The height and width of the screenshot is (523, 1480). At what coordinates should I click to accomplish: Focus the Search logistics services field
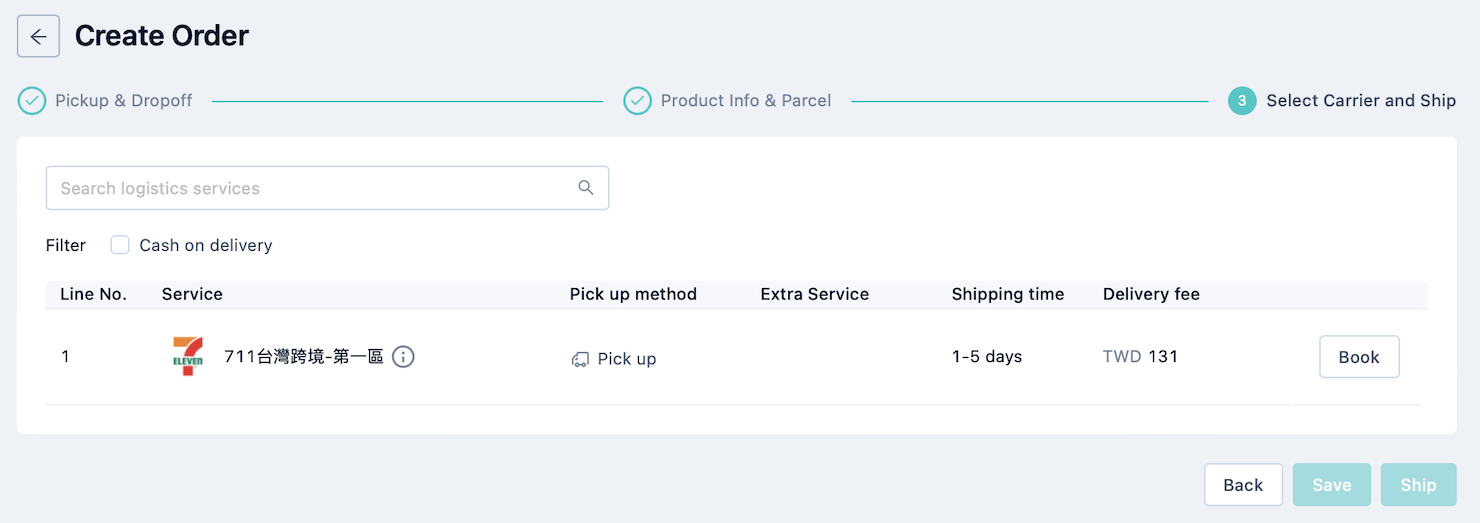pos(327,188)
